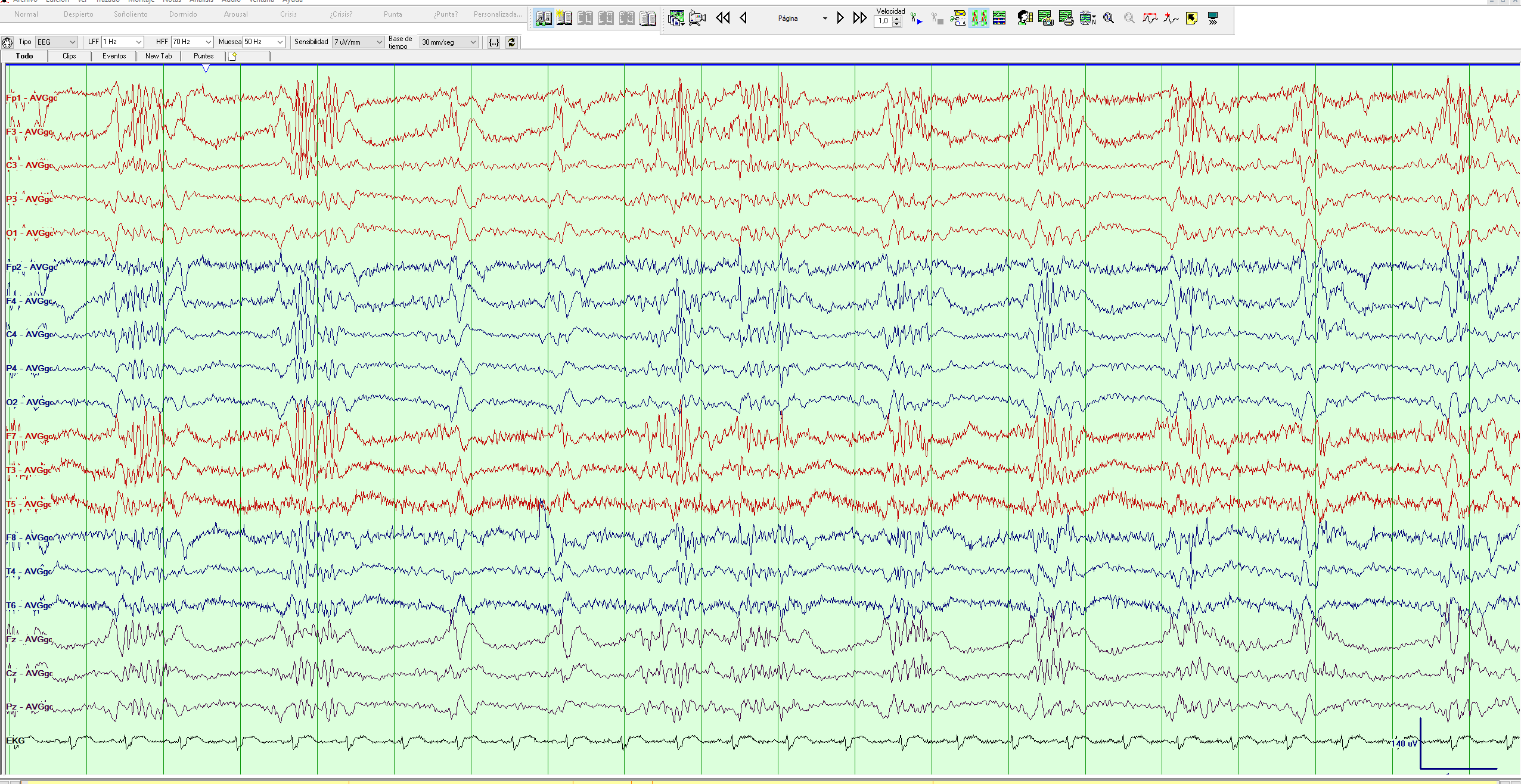The height and width of the screenshot is (784, 1521).
Task: Go back one page with left arrow
Action: (744, 18)
